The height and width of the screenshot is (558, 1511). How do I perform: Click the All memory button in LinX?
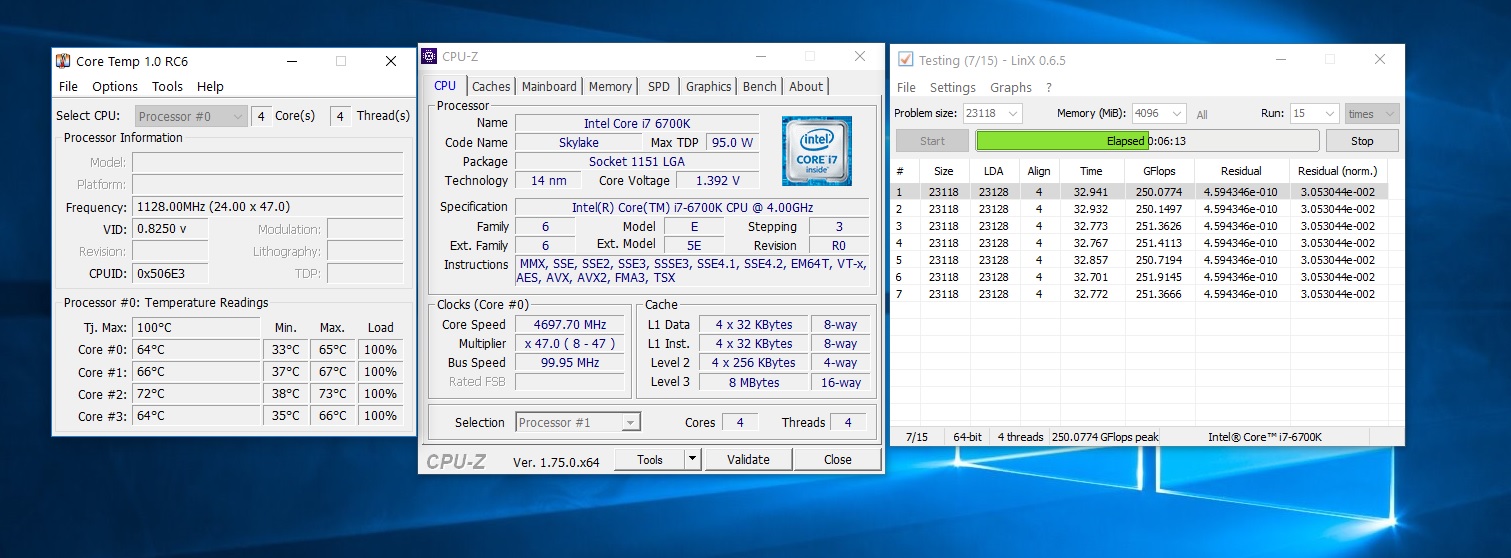point(1202,115)
